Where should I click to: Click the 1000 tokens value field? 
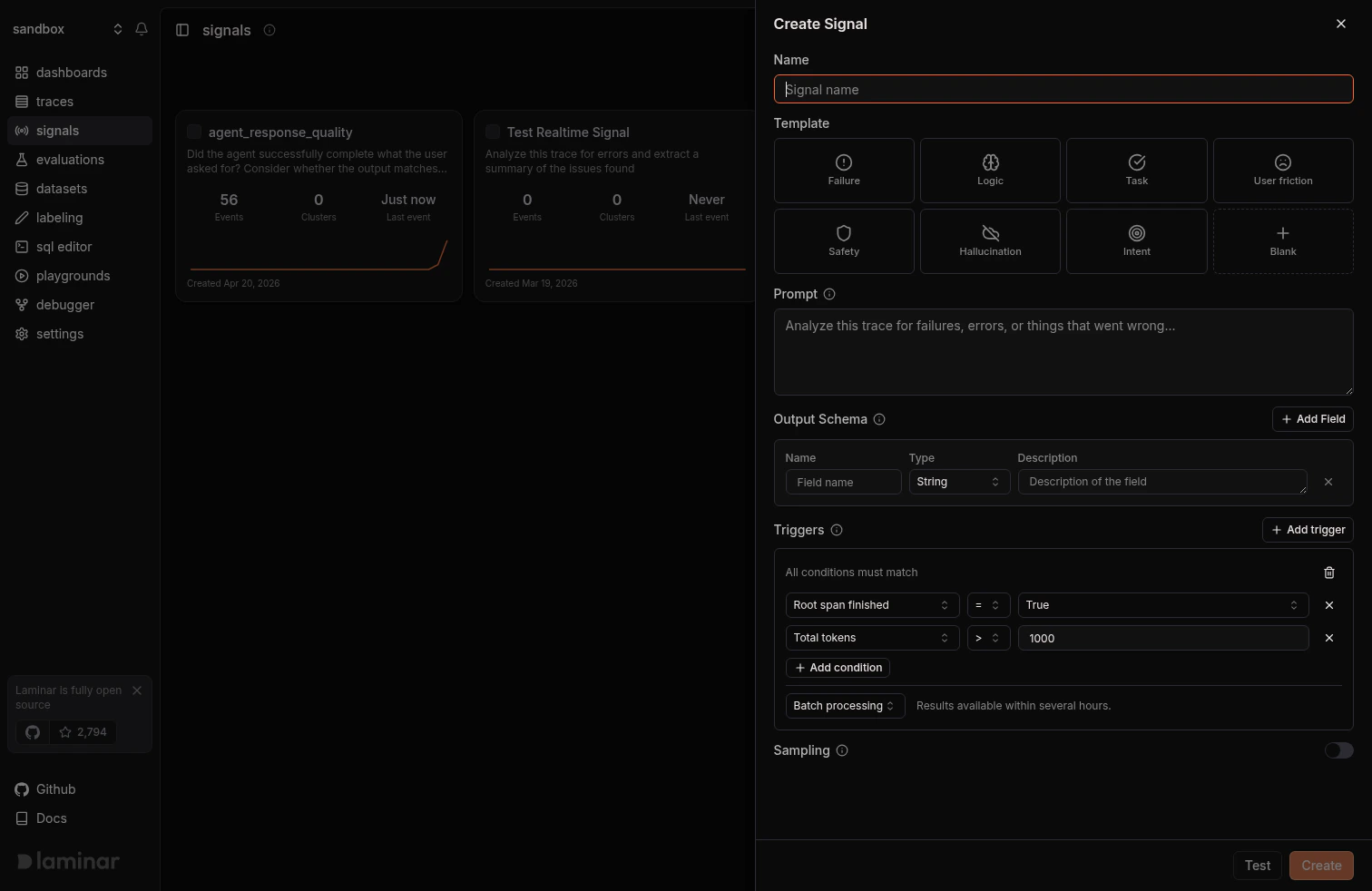[1163, 638]
